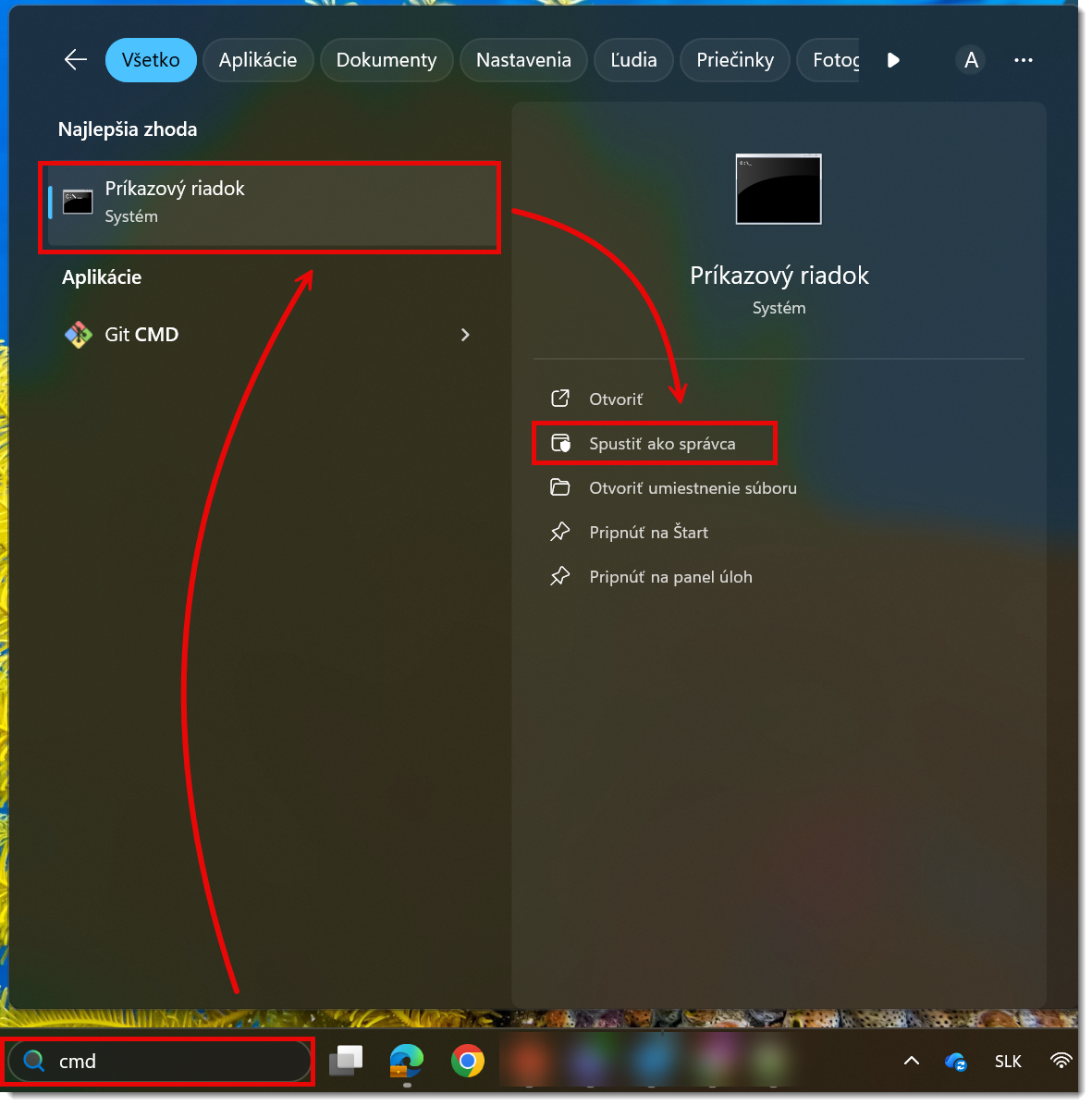Switch to the Dokumenty filter tab

(x=386, y=60)
